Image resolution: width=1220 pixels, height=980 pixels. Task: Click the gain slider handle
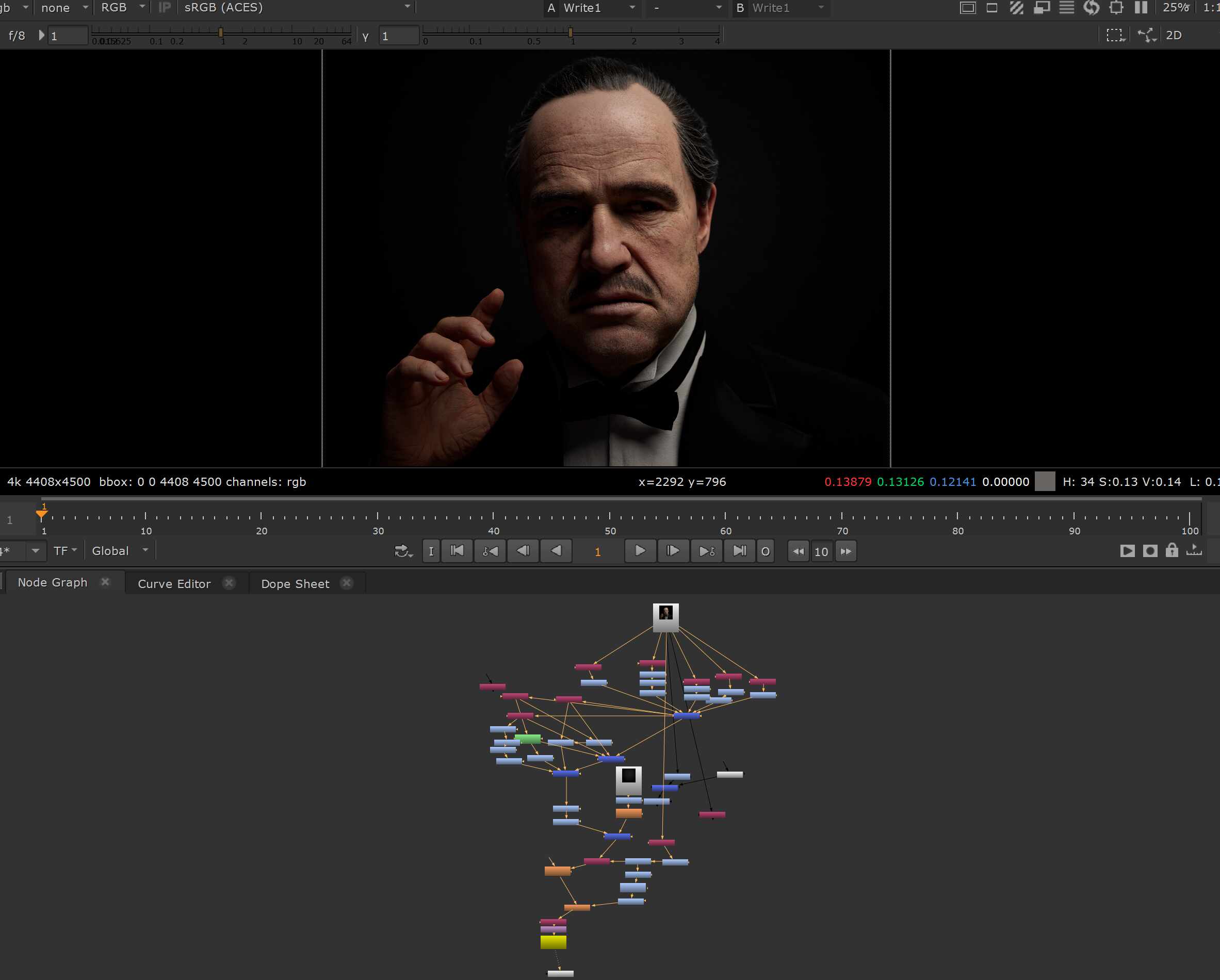tap(221, 33)
